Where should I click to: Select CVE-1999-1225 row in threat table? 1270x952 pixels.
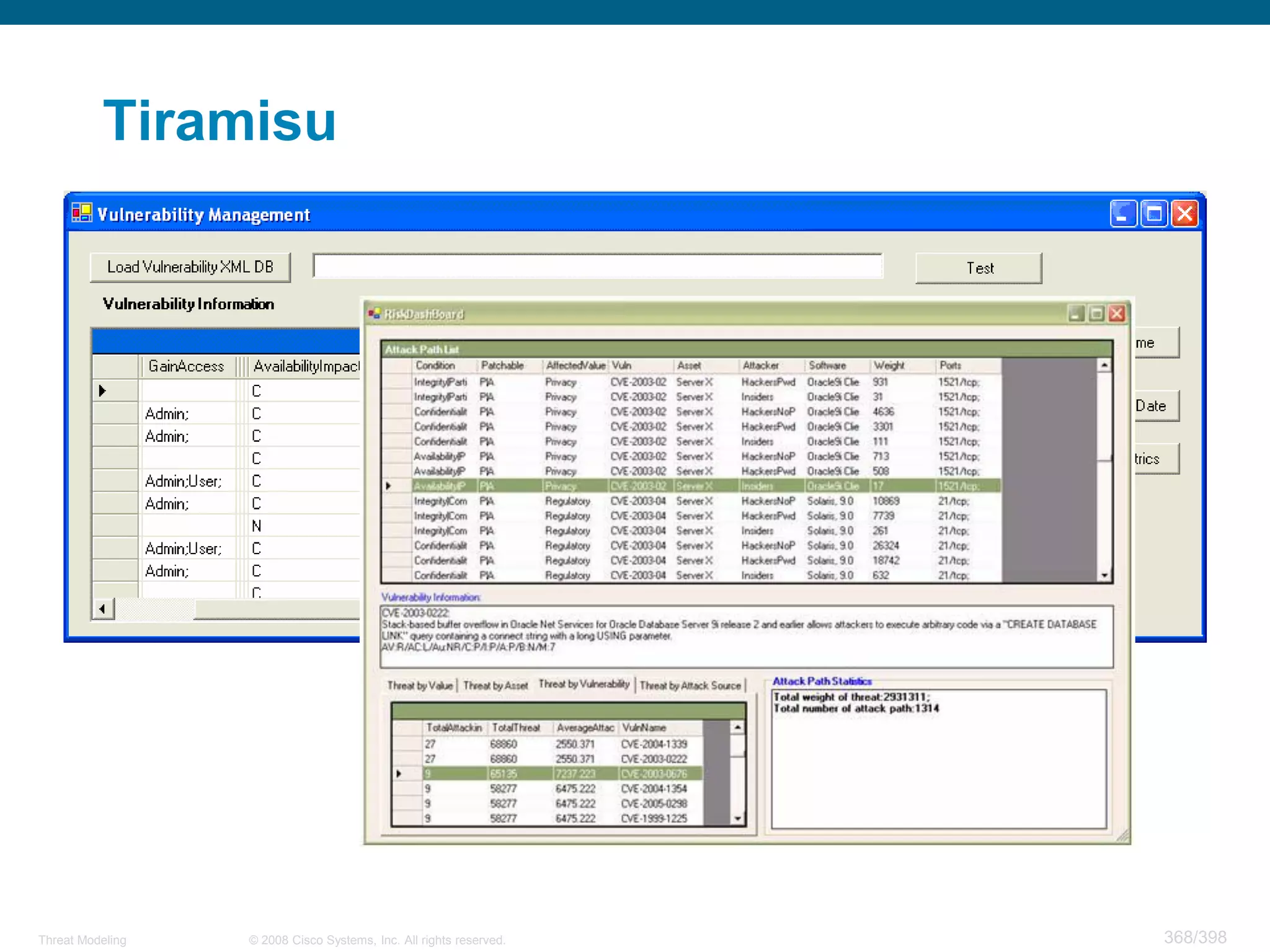tap(548, 818)
